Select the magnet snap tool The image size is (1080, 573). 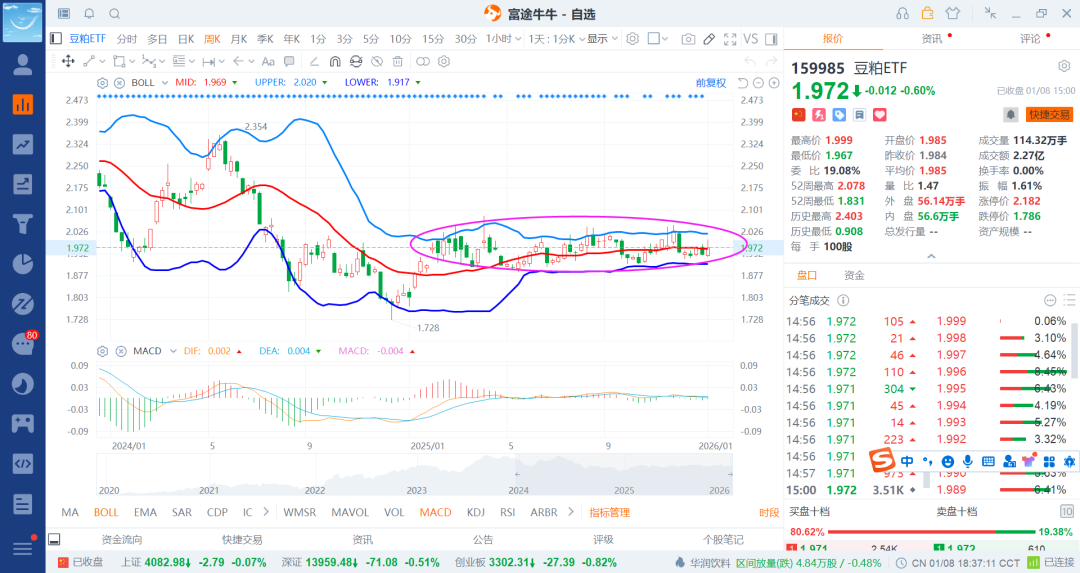coord(335,61)
